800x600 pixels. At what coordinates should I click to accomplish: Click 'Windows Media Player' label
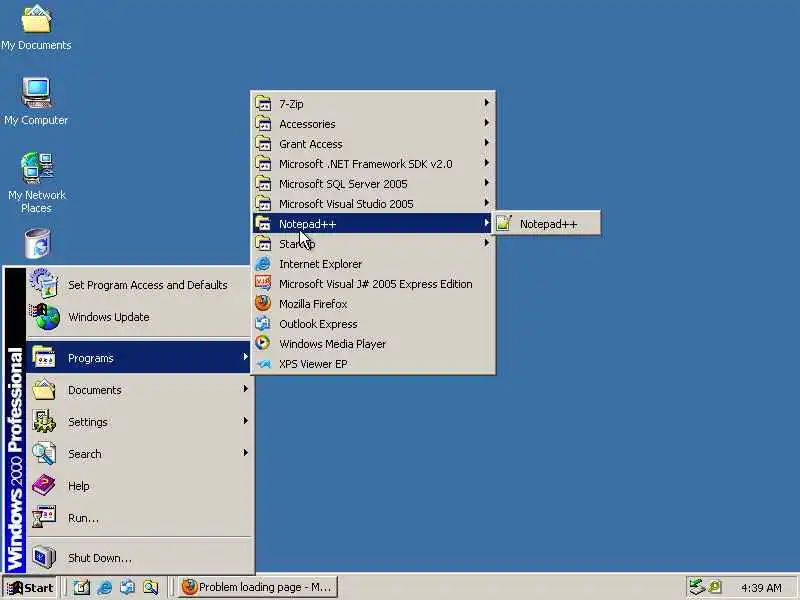pyautogui.click(x=332, y=344)
